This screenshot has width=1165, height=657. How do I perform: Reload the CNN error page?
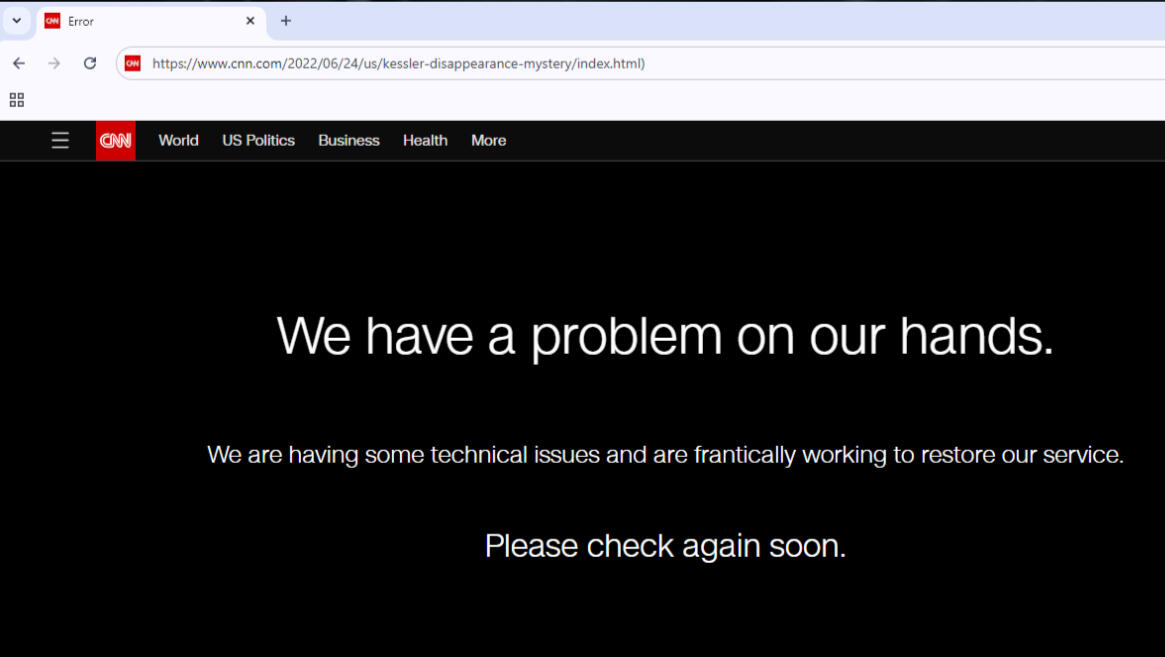[90, 63]
